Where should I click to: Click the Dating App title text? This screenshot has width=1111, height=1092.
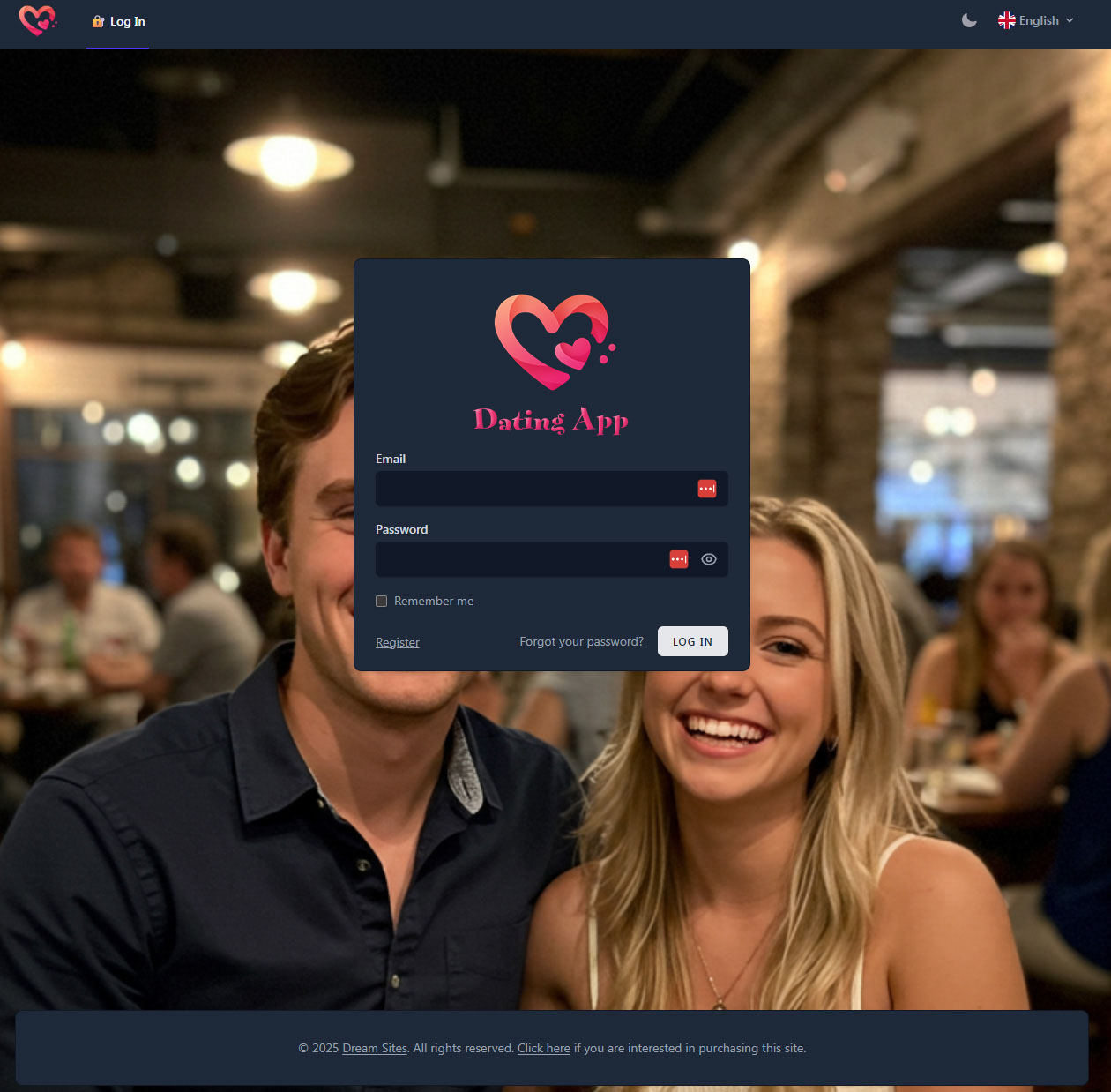click(551, 420)
